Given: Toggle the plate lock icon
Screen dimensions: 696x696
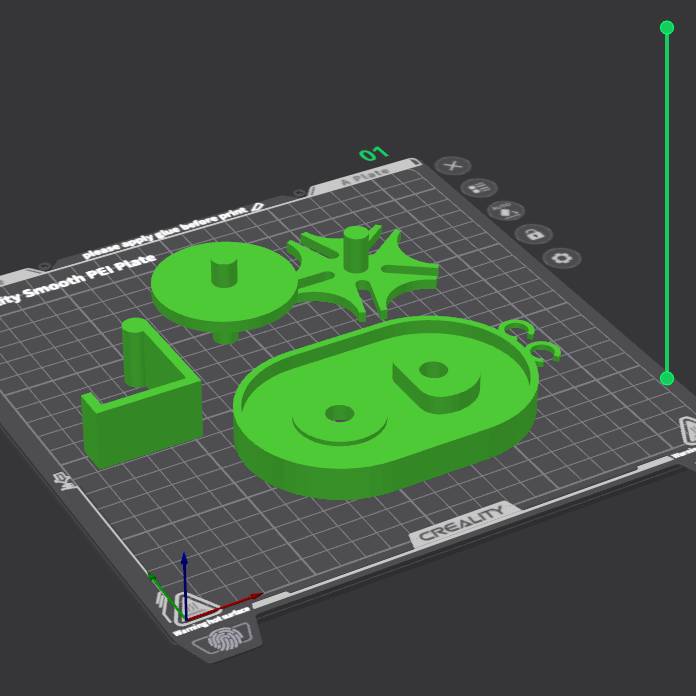Looking at the screenshot, I should coord(534,234).
